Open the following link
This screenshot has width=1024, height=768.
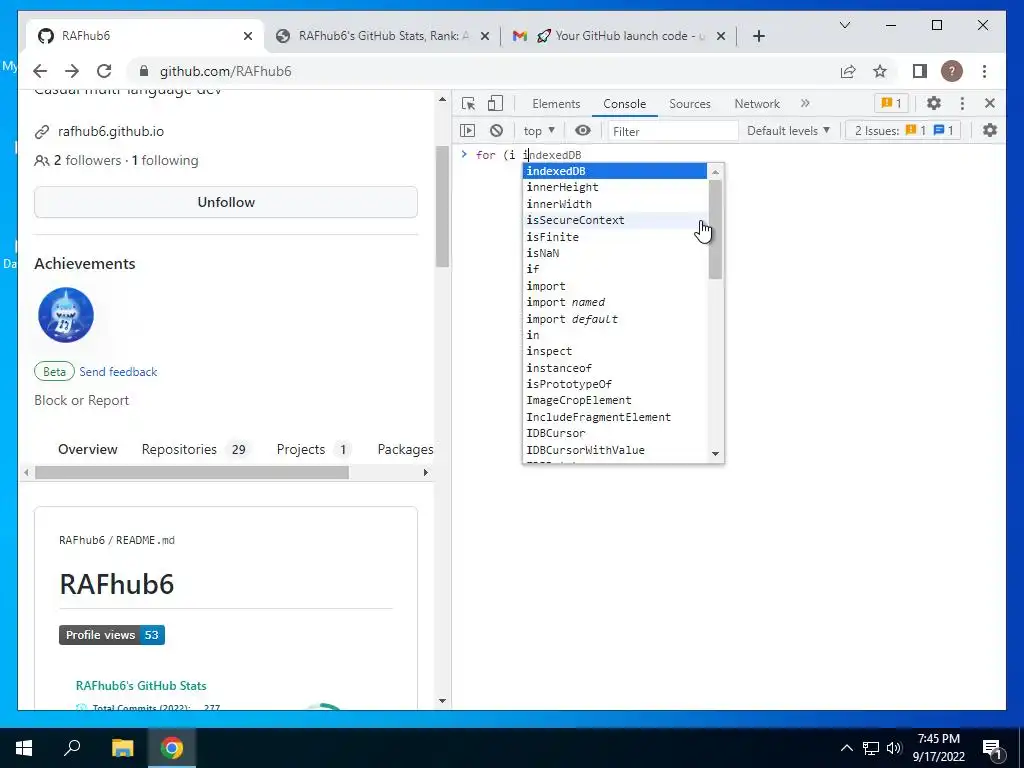(x=165, y=160)
